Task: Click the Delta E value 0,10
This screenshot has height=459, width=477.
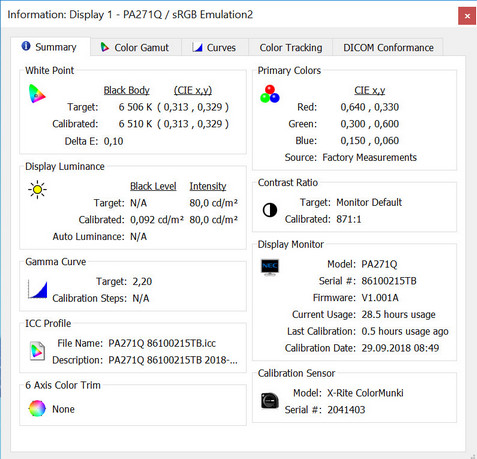Action: [x=113, y=141]
